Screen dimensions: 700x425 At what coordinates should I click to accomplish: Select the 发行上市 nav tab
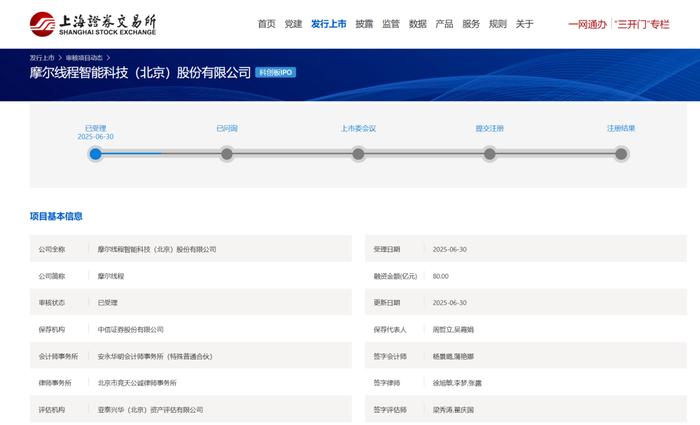click(329, 24)
